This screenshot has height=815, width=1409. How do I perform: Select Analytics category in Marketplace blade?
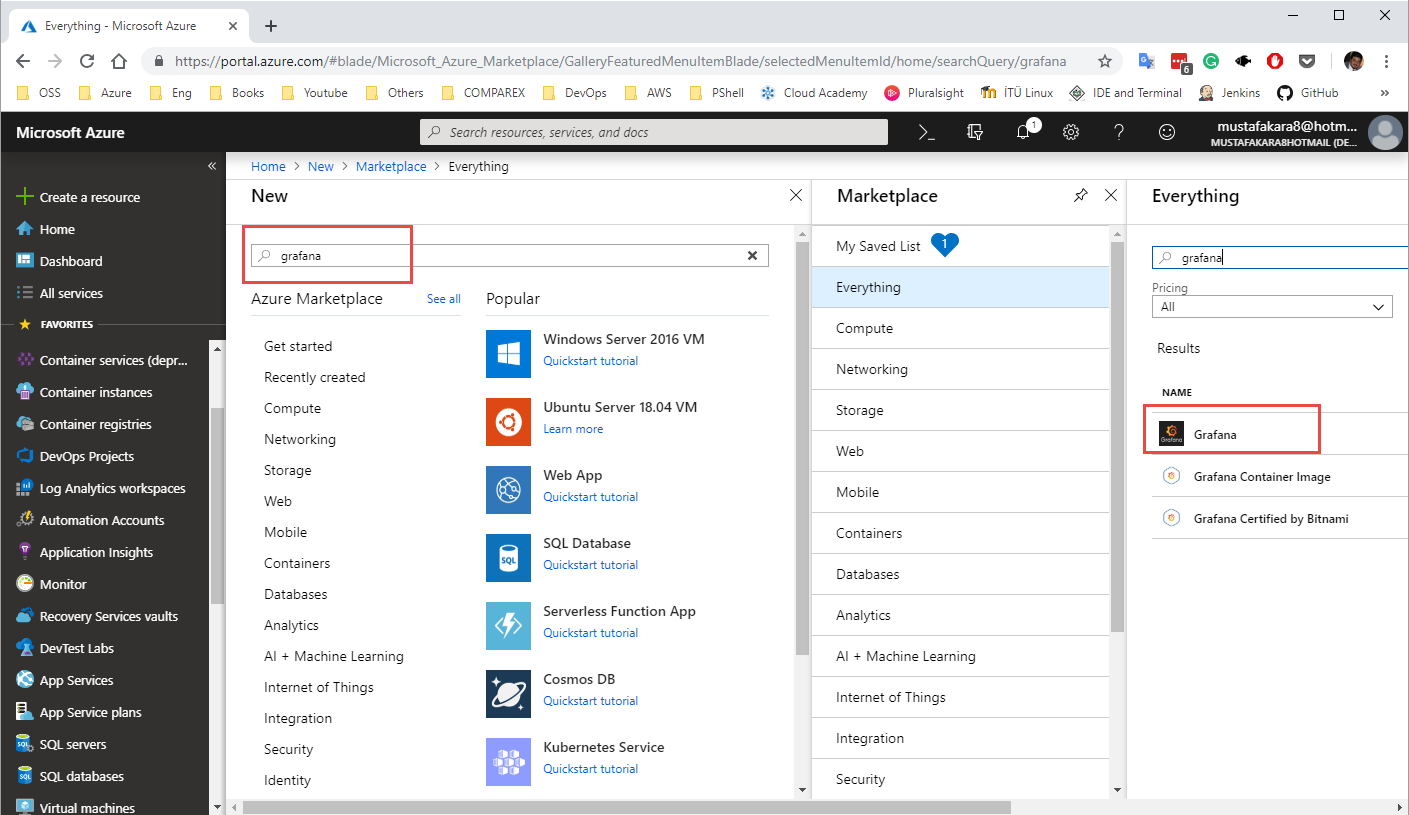coord(960,615)
